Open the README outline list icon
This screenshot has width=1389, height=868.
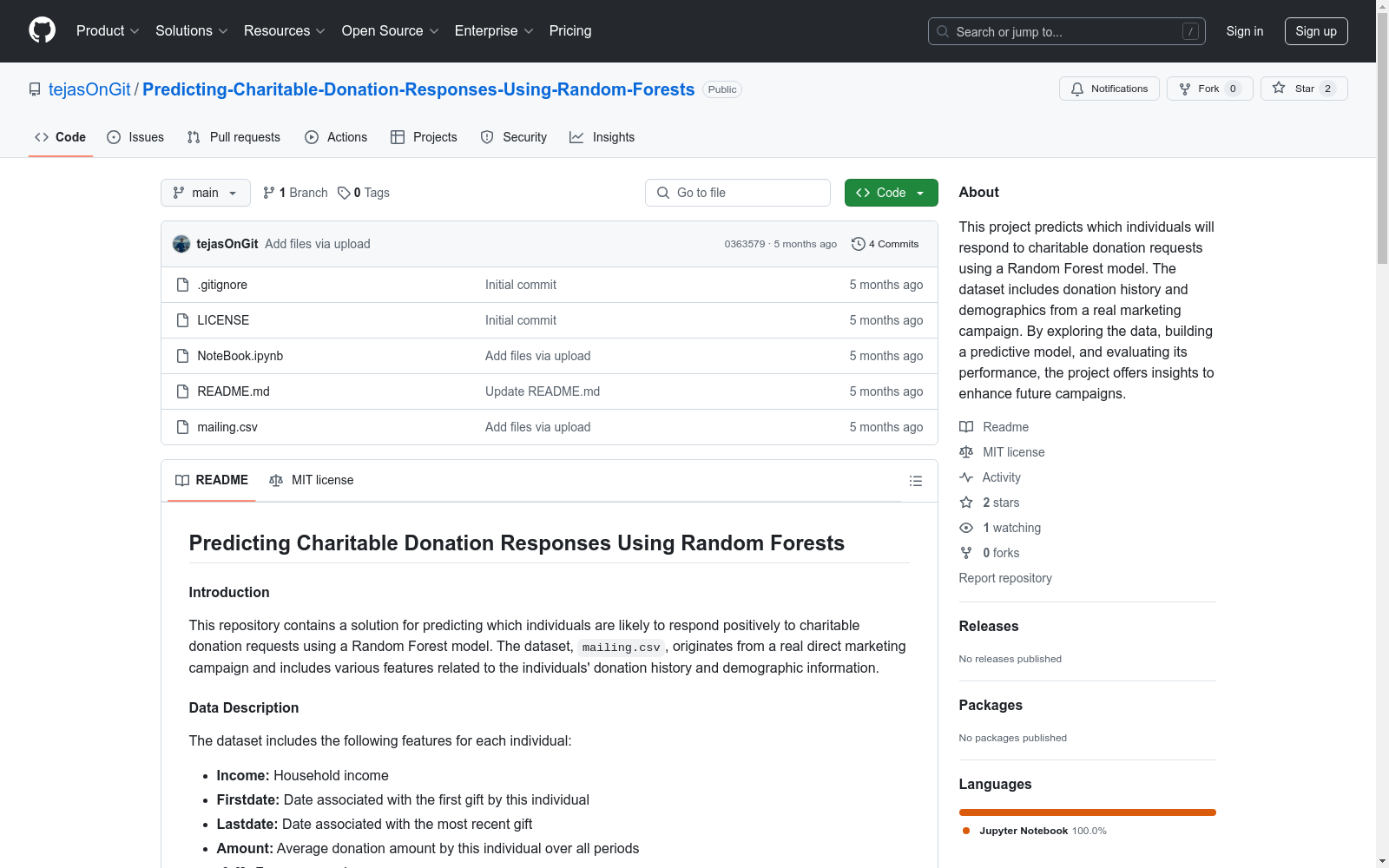pyautogui.click(x=916, y=481)
